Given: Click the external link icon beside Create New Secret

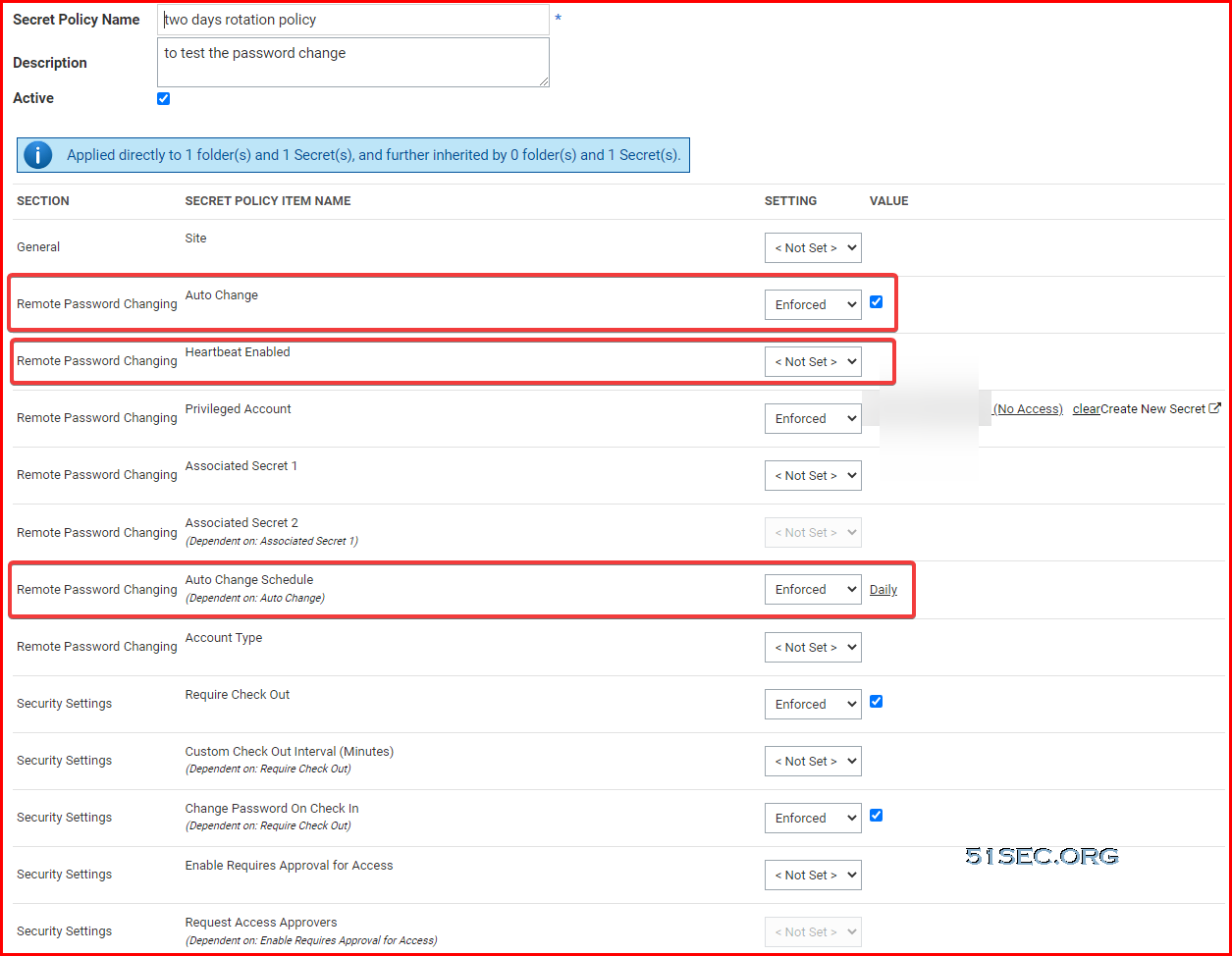Looking at the screenshot, I should coord(1215,409).
